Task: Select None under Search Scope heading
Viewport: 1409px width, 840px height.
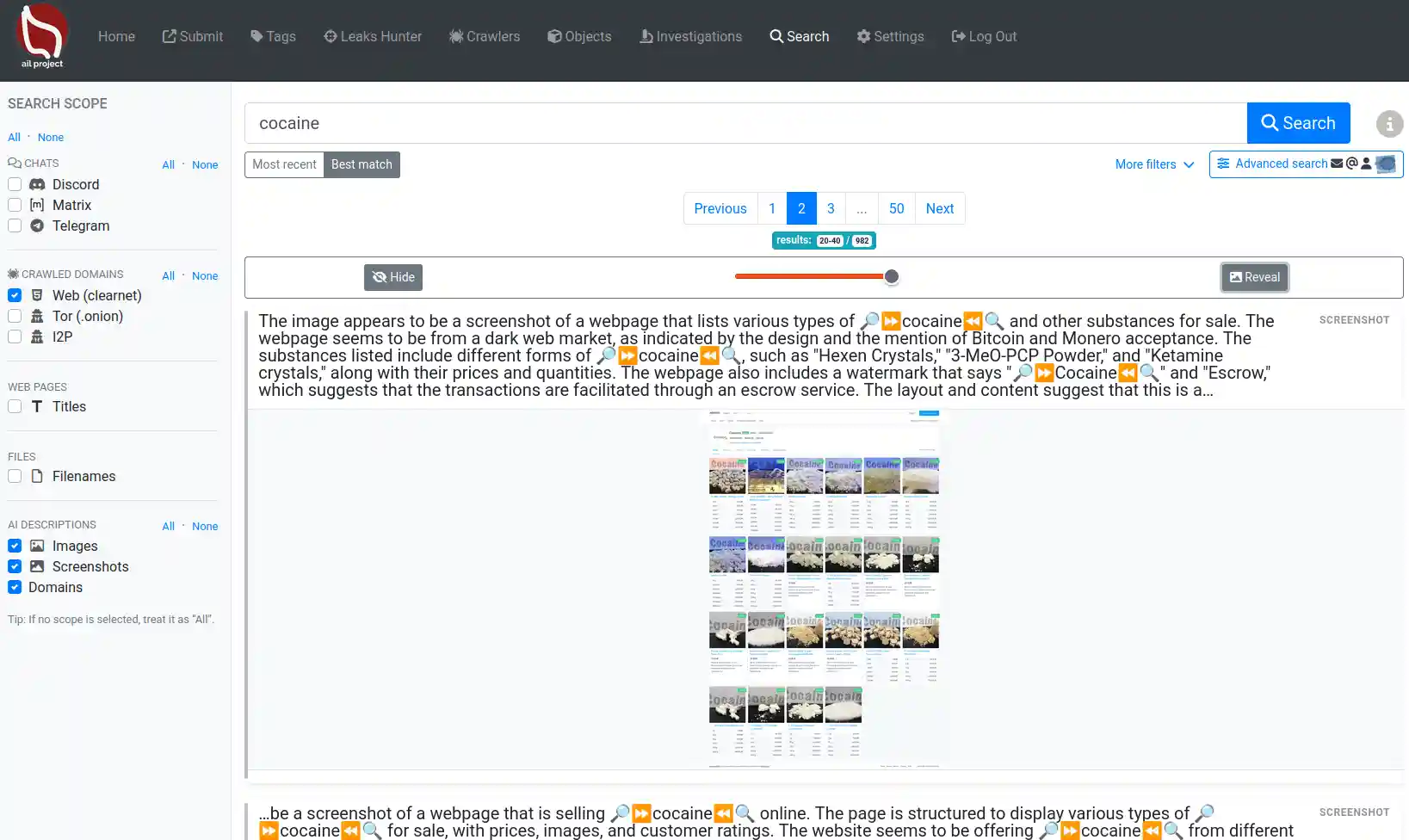Action: point(51,137)
